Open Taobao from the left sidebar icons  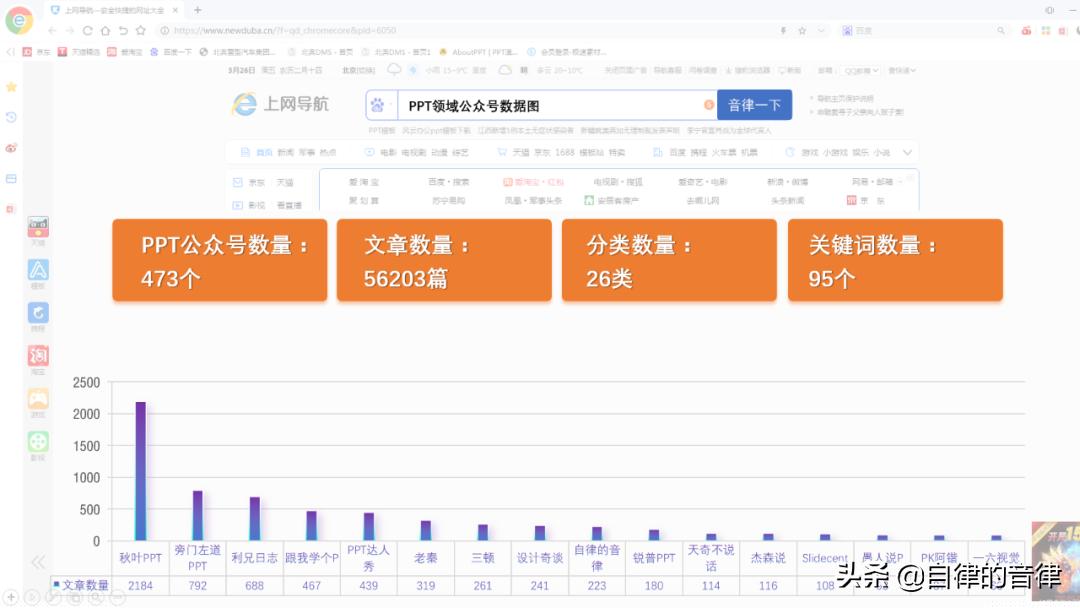[x=37, y=355]
